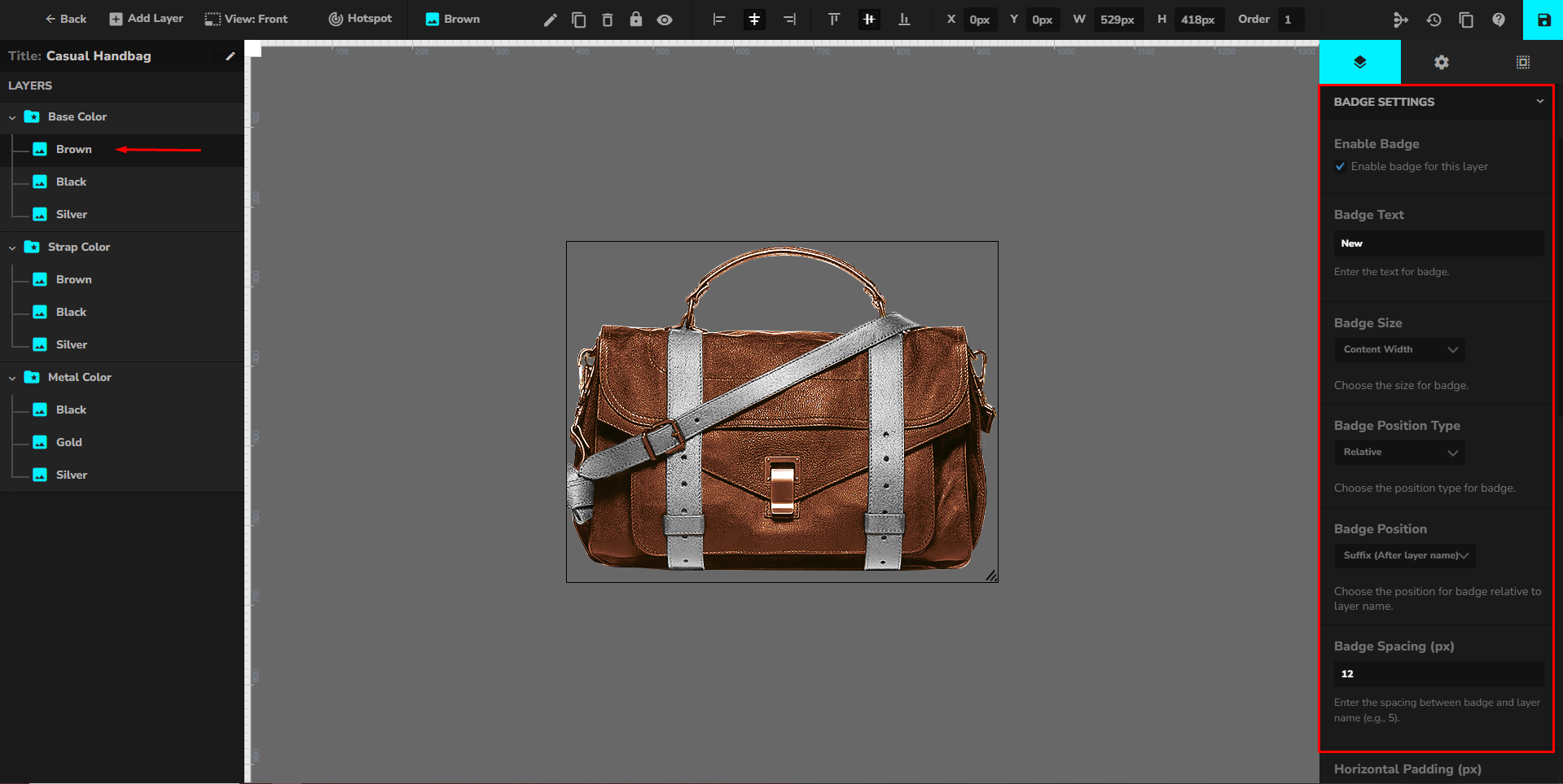Open the history clock icon
Image resolution: width=1563 pixels, height=784 pixels.
point(1433,20)
